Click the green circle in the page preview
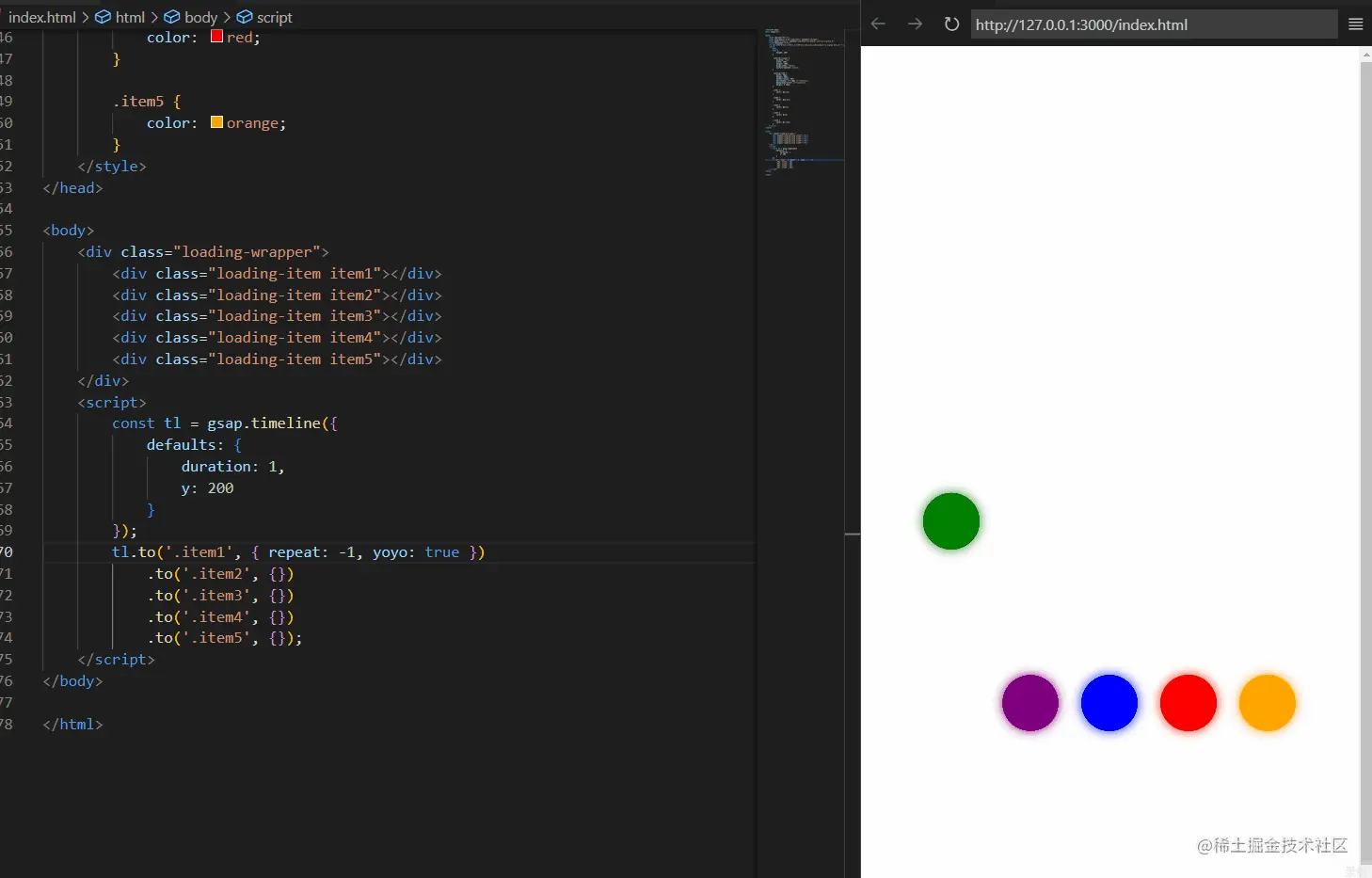The height and width of the screenshot is (878, 1372). pyautogui.click(x=950, y=520)
